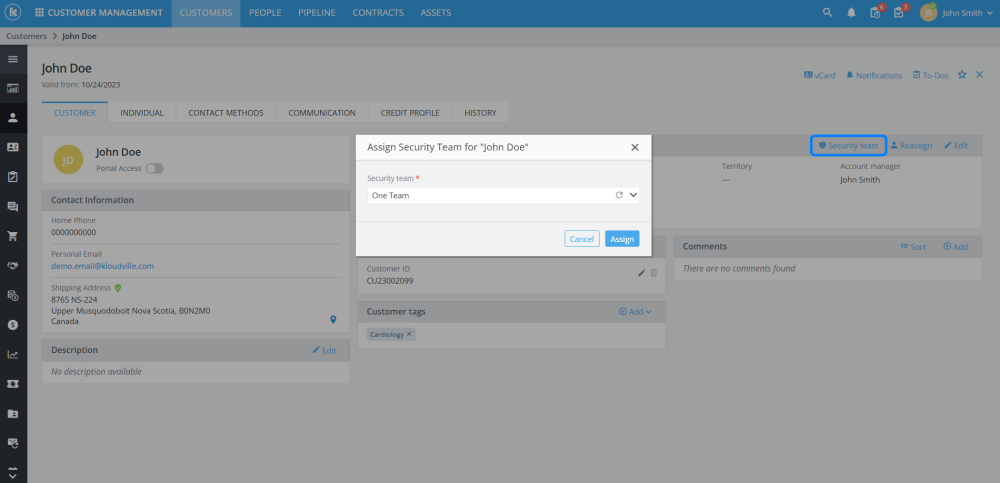Open the dashboard icon in sidebar
The width and height of the screenshot is (1000, 483).
coord(13,88)
